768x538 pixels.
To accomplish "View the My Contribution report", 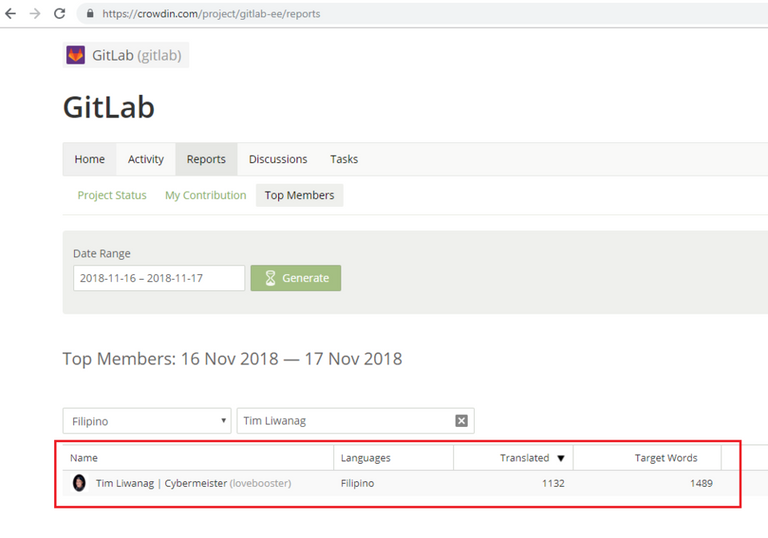I will (206, 196).
